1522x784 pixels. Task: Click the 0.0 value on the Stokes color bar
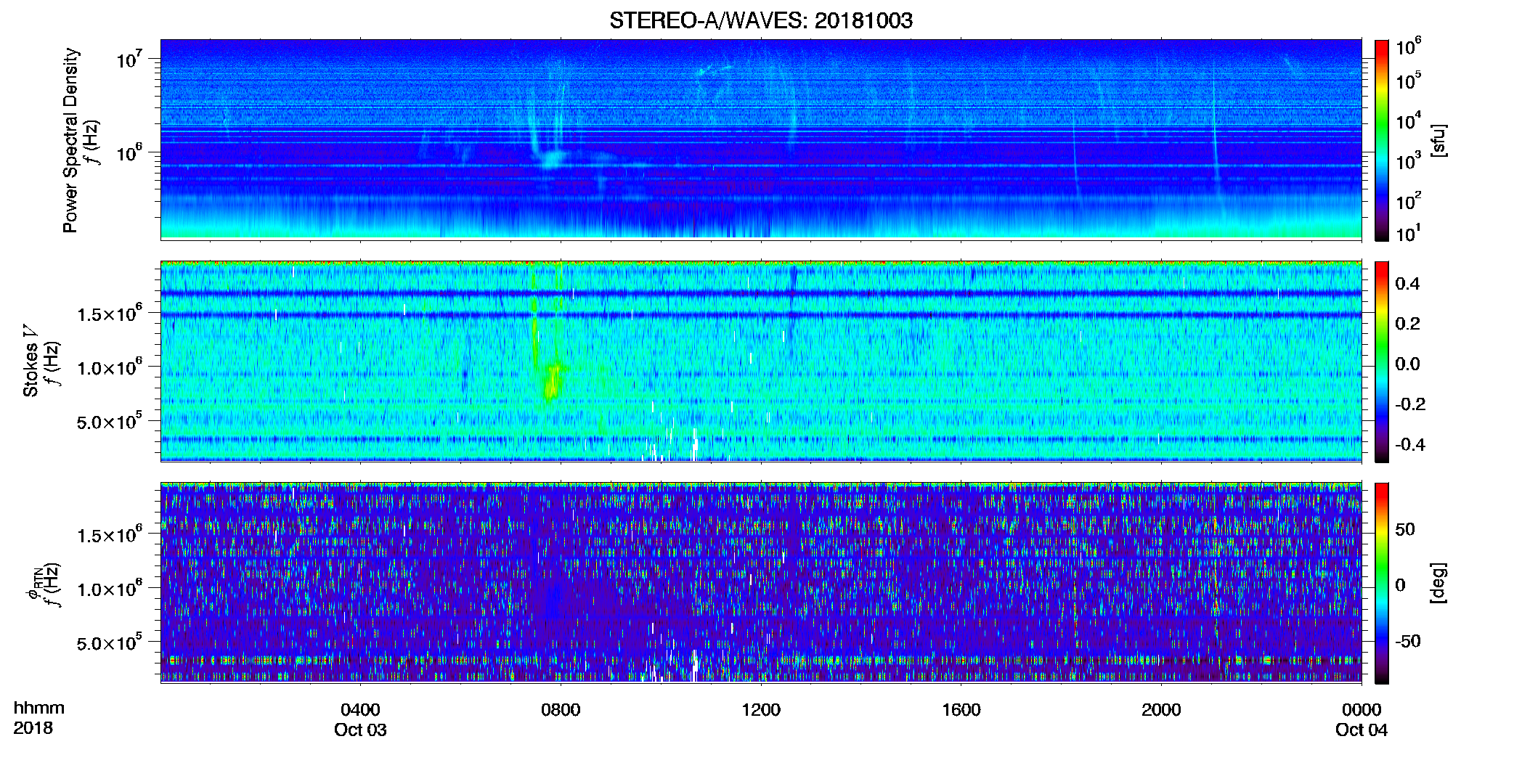pyautogui.click(x=1407, y=364)
